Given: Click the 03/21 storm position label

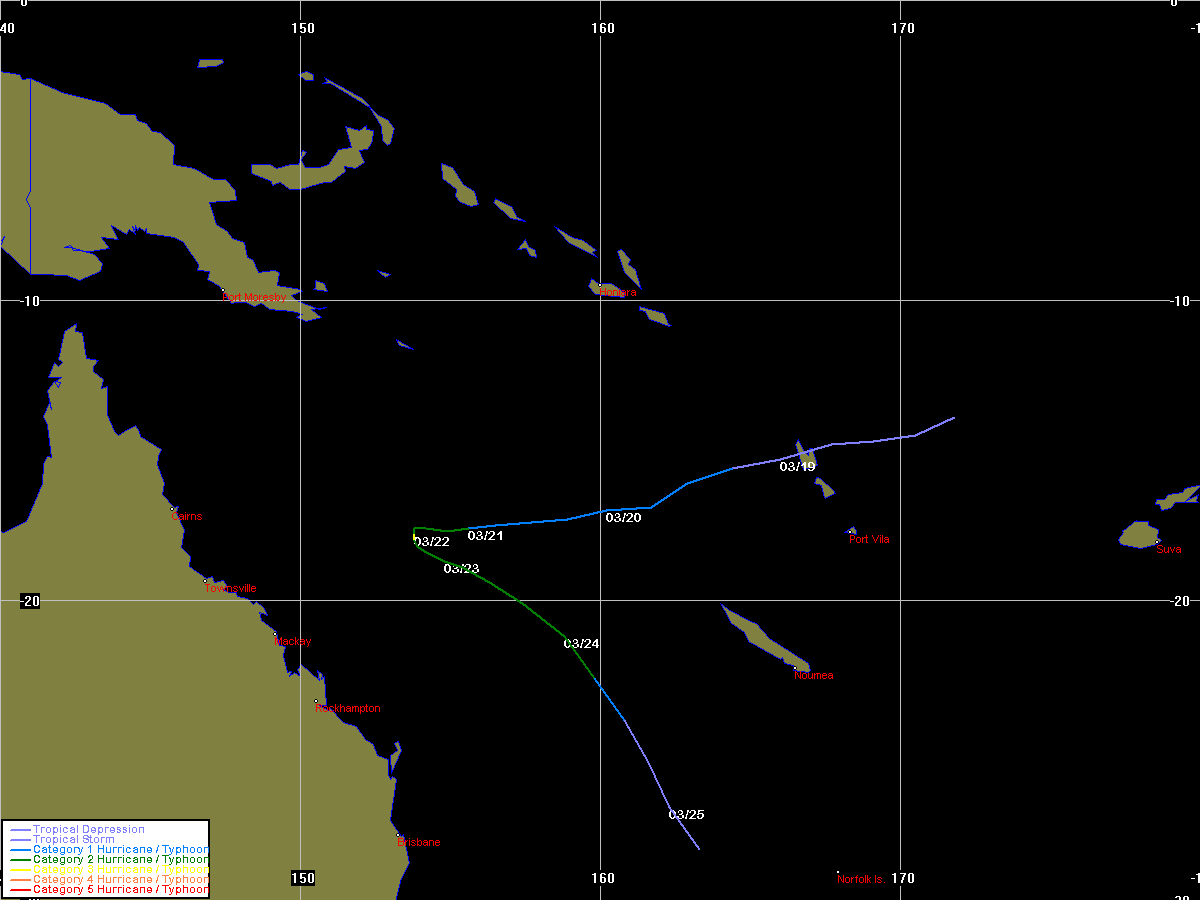Looking at the screenshot, I should [x=485, y=536].
